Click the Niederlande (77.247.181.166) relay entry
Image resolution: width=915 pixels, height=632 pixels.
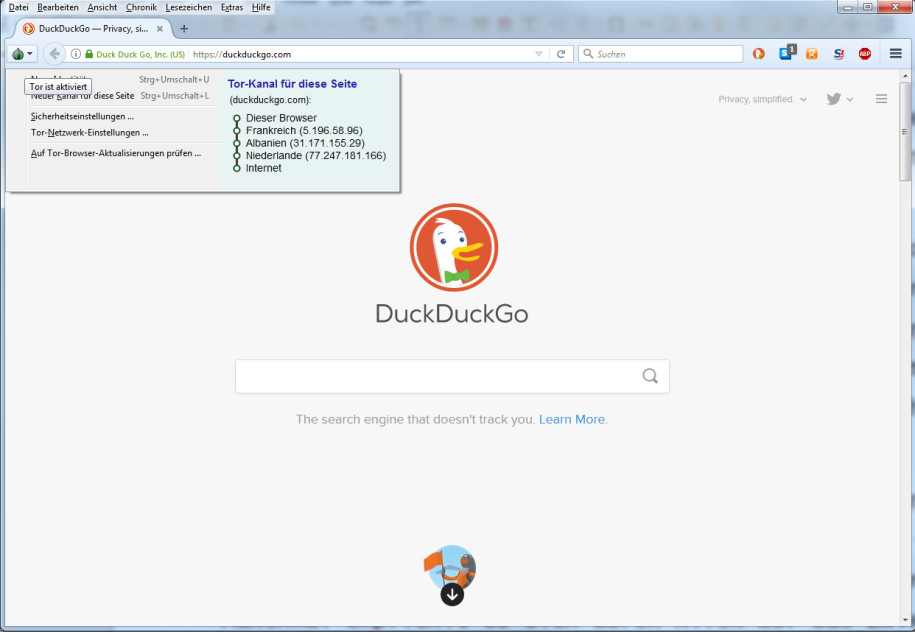pyautogui.click(x=316, y=156)
